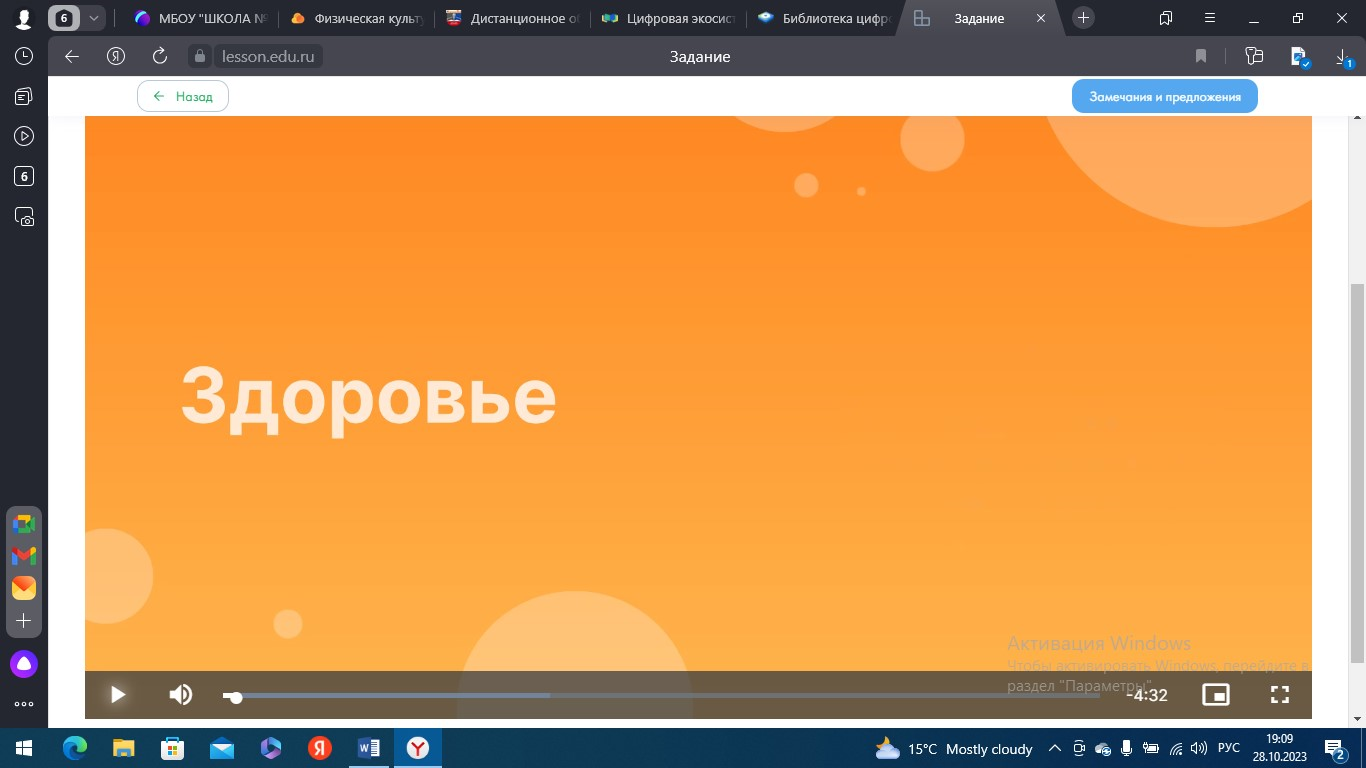The width and height of the screenshot is (1366, 768).
Task: Open Замечания и предложения feedback
Action: 1165,97
